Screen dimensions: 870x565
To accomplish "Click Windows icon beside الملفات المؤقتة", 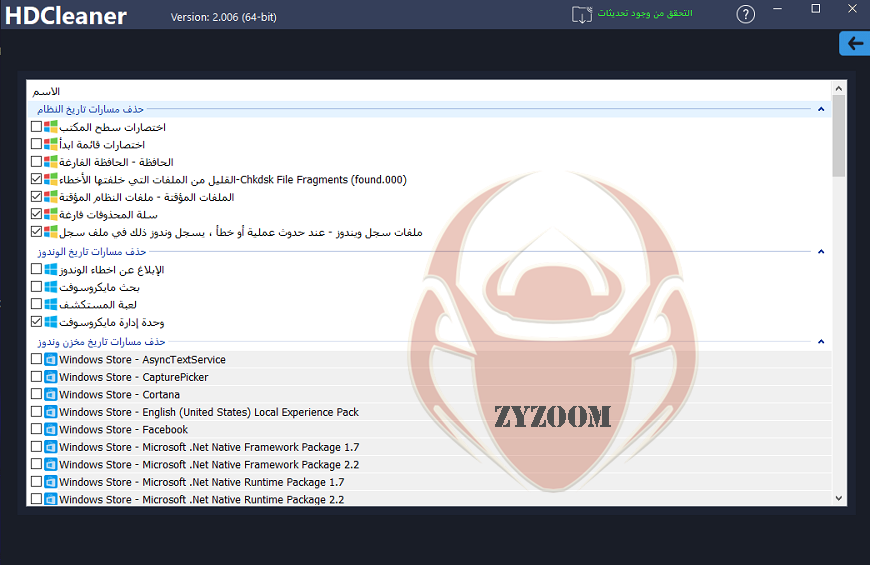I will 50,196.
